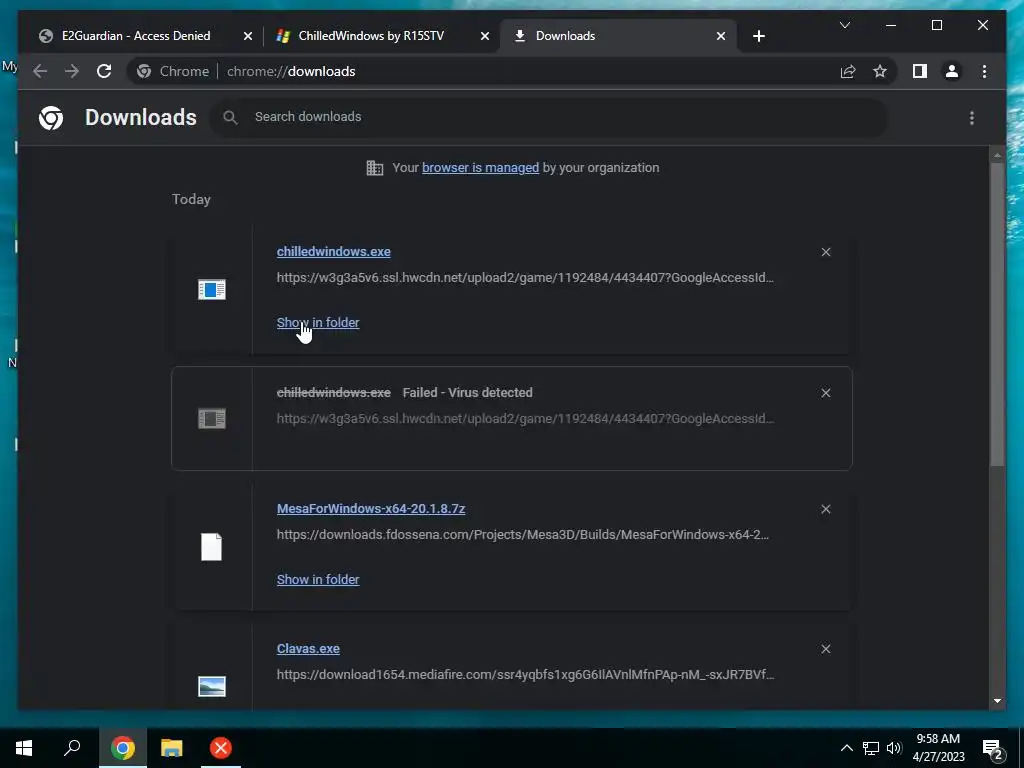Click the 'Today' date heading
Image resolution: width=1024 pixels, height=768 pixels.
[x=191, y=199]
